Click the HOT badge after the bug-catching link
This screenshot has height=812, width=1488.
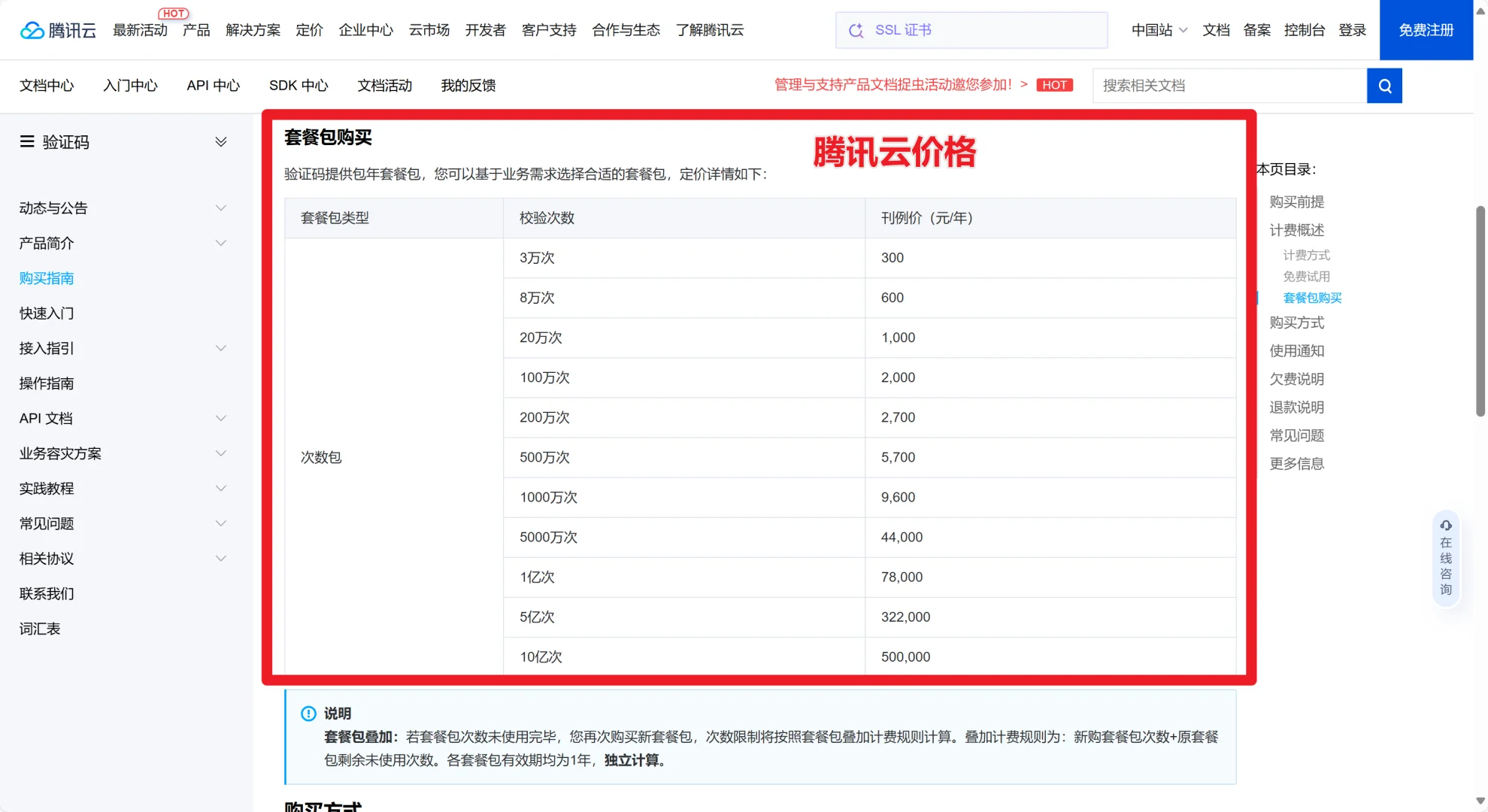[1055, 84]
